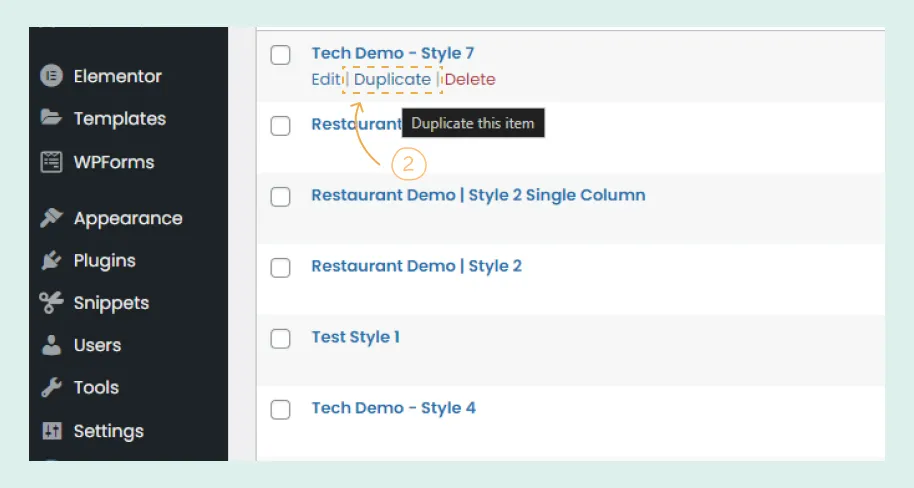Tick checkbox for the row under Tech Demo - Style 7
The height and width of the screenshot is (488, 914).
(280, 125)
